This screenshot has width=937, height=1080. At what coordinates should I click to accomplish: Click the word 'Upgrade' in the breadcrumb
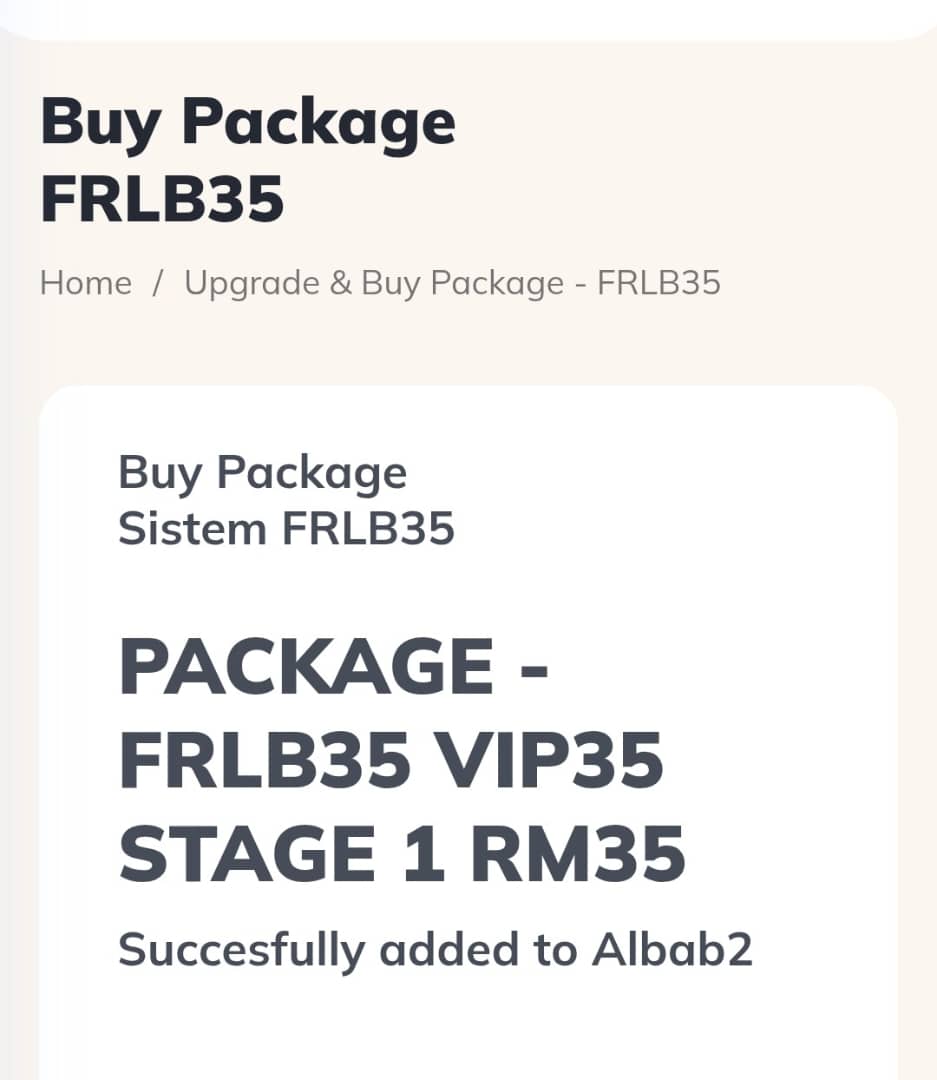(x=252, y=283)
